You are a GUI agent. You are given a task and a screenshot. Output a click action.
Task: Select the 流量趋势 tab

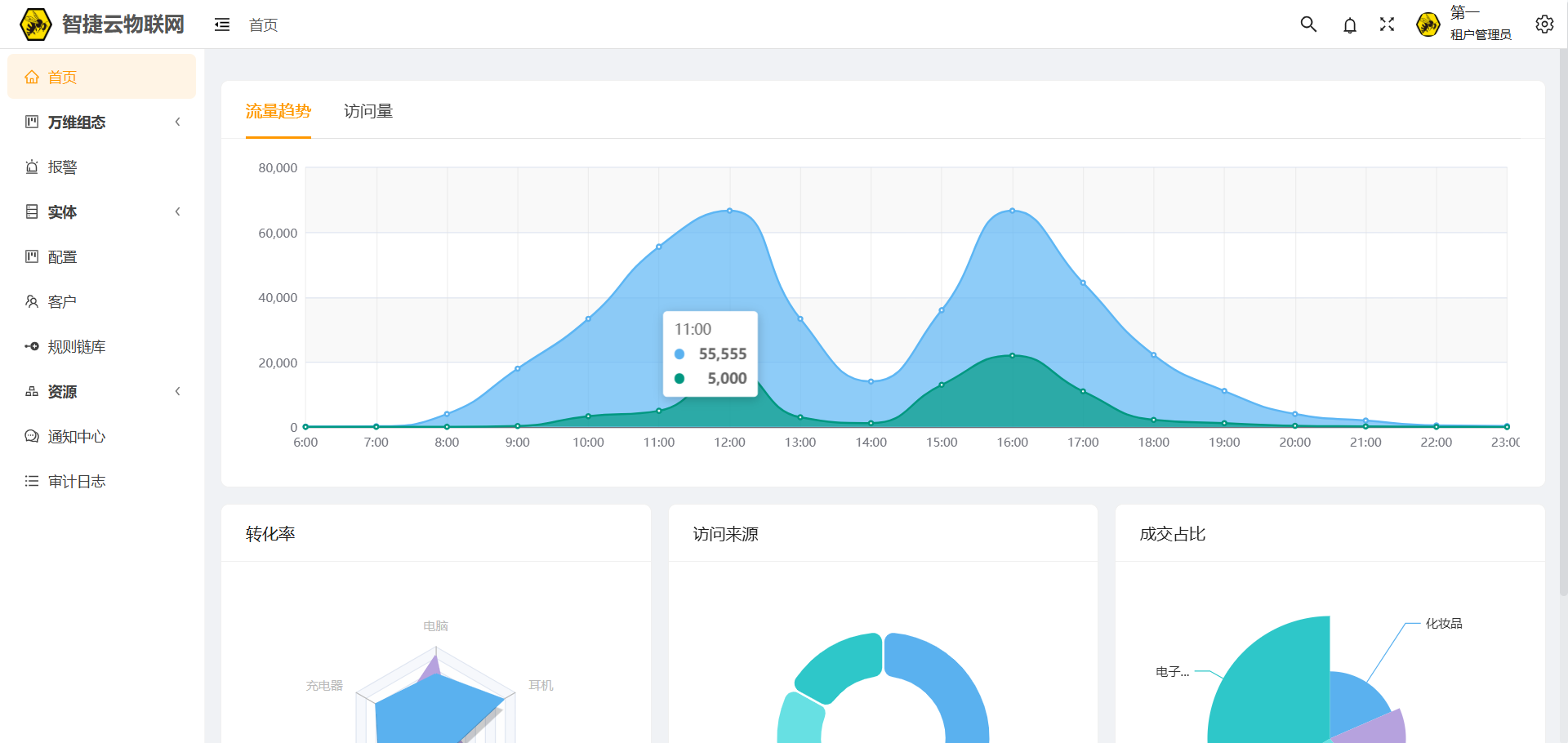click(278, 112)
